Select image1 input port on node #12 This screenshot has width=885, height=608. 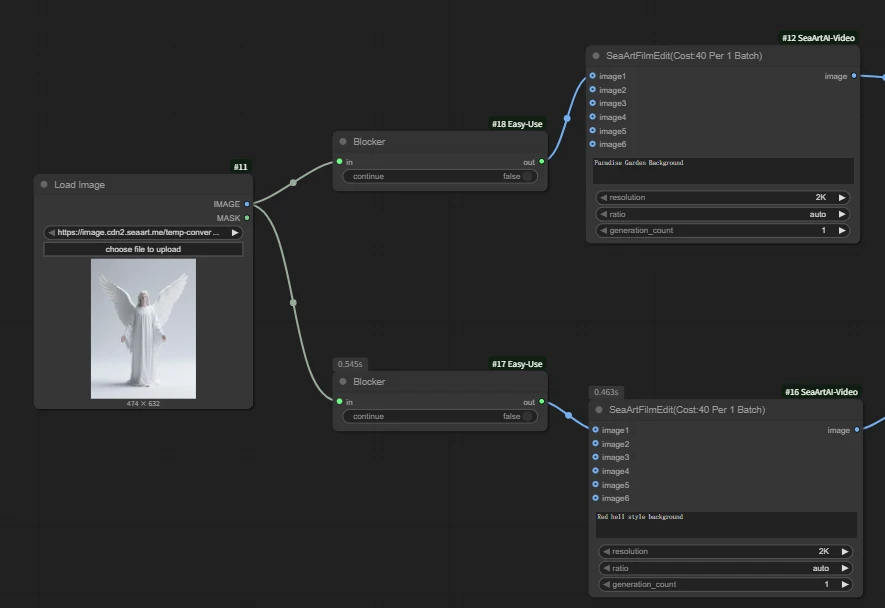(x=593, y=76)
